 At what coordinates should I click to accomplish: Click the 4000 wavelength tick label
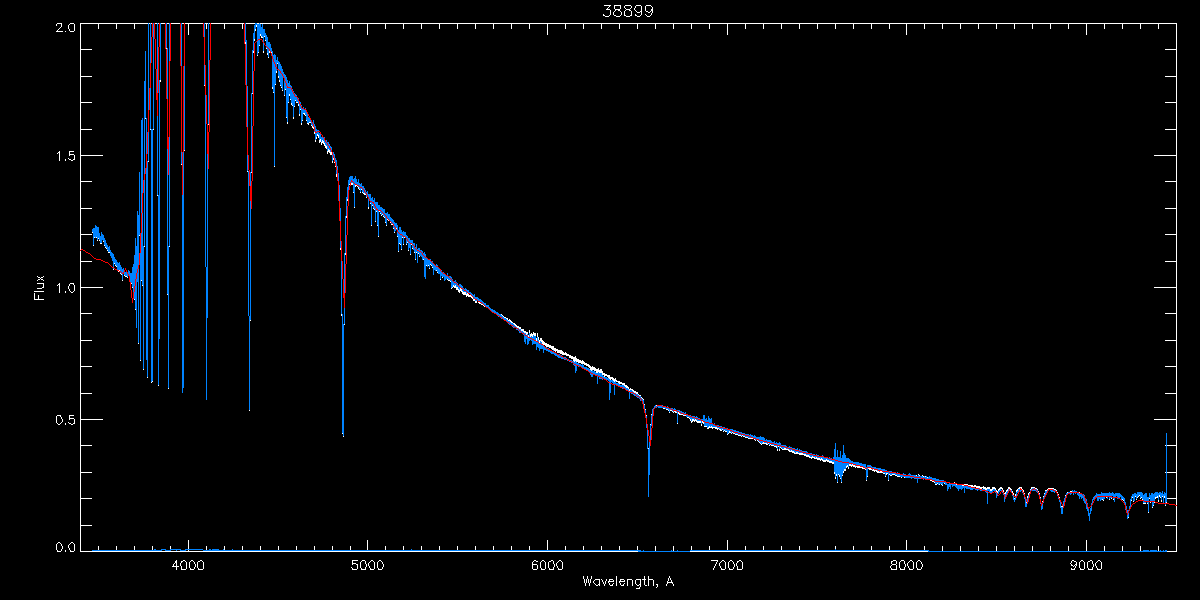tap(187, 566)
